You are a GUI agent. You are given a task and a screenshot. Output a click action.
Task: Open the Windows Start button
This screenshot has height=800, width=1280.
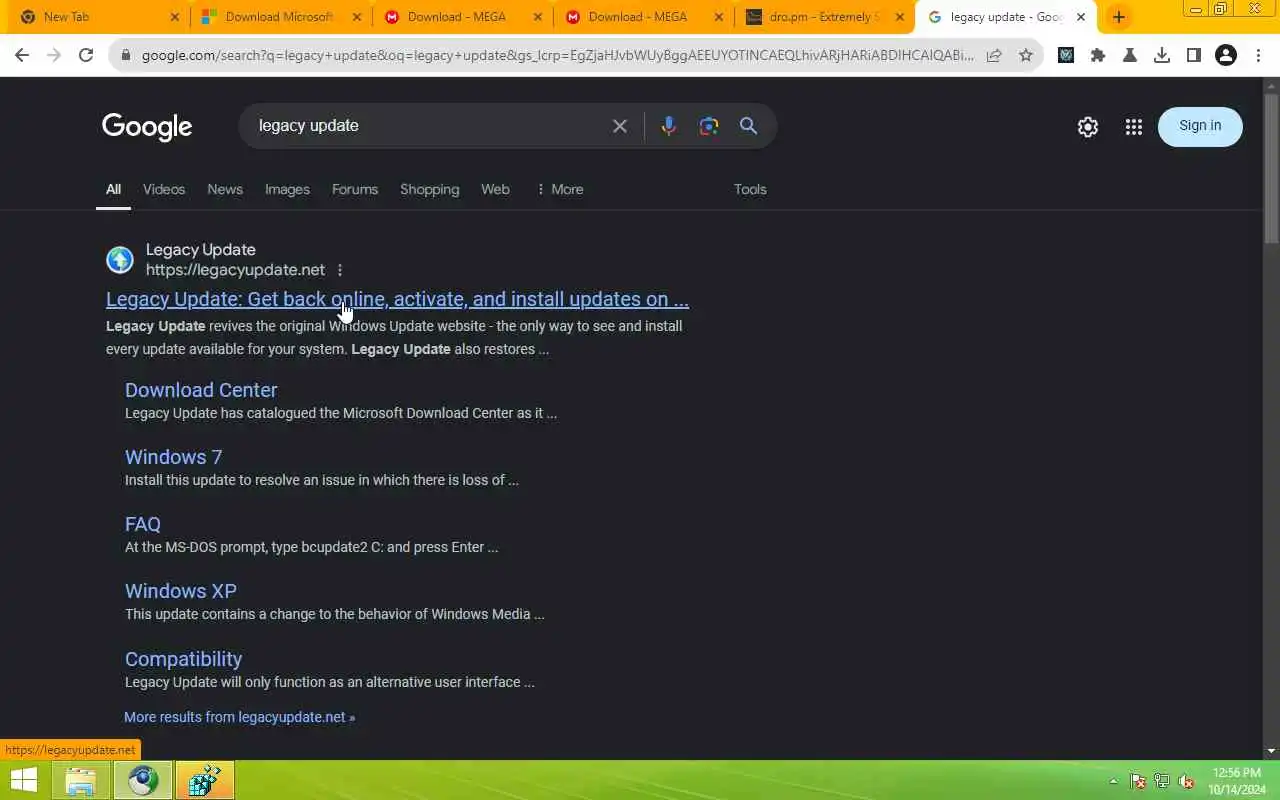24,781
